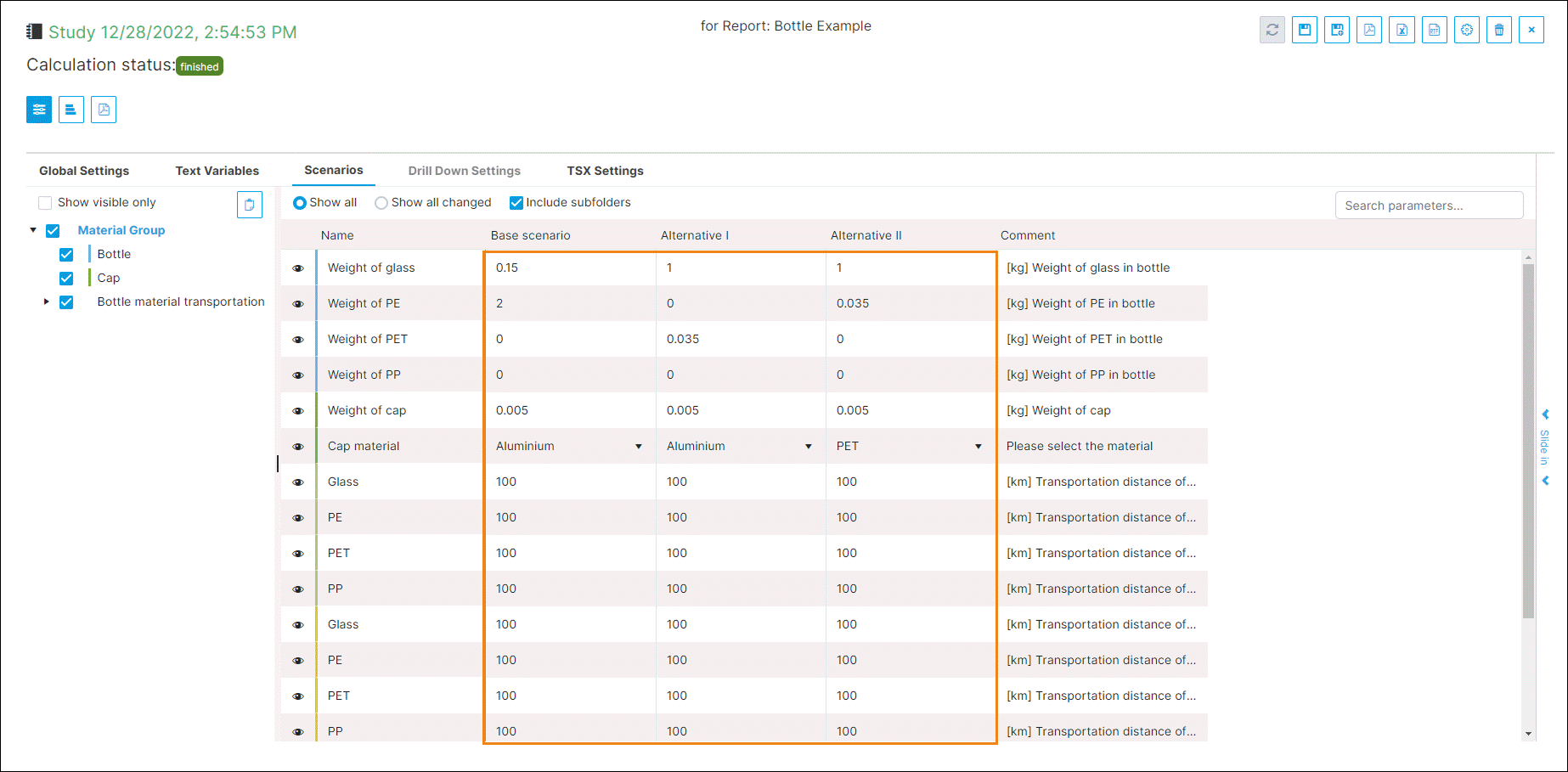Select the Show all radio button

pyautogui.click(x=300, y=203)
